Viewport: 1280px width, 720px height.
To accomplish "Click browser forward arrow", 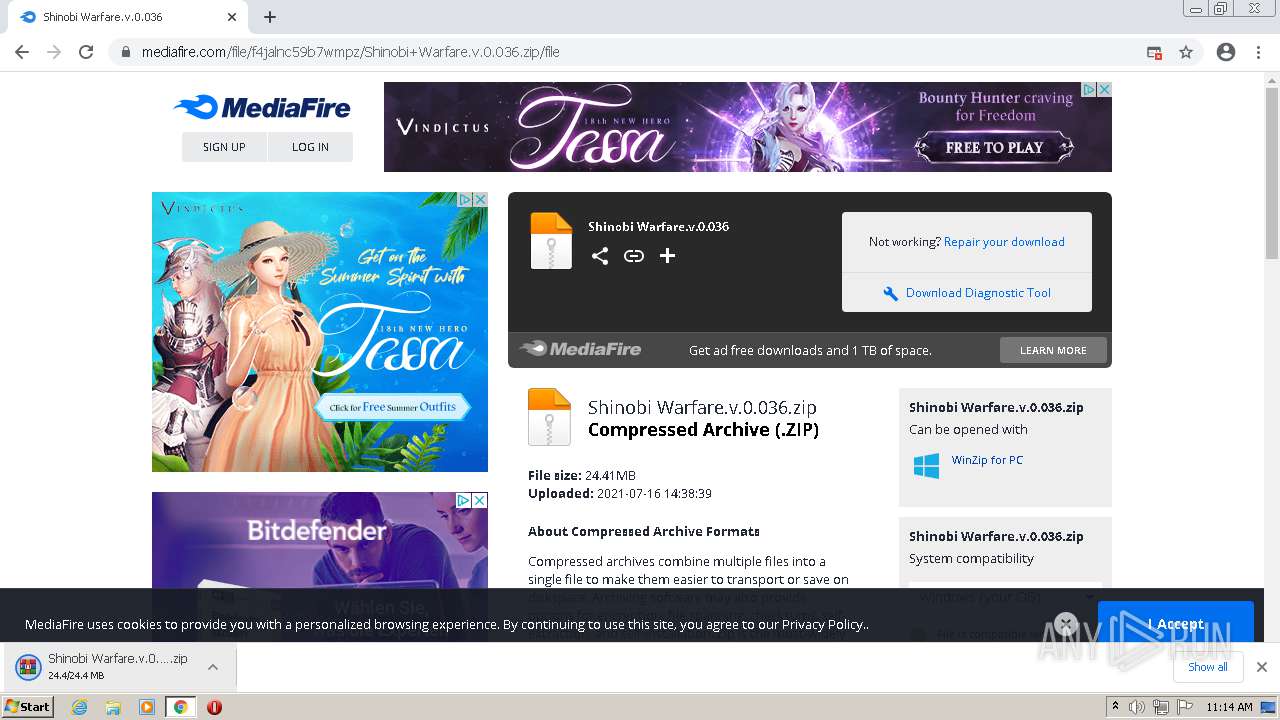I will click(54, 52).
